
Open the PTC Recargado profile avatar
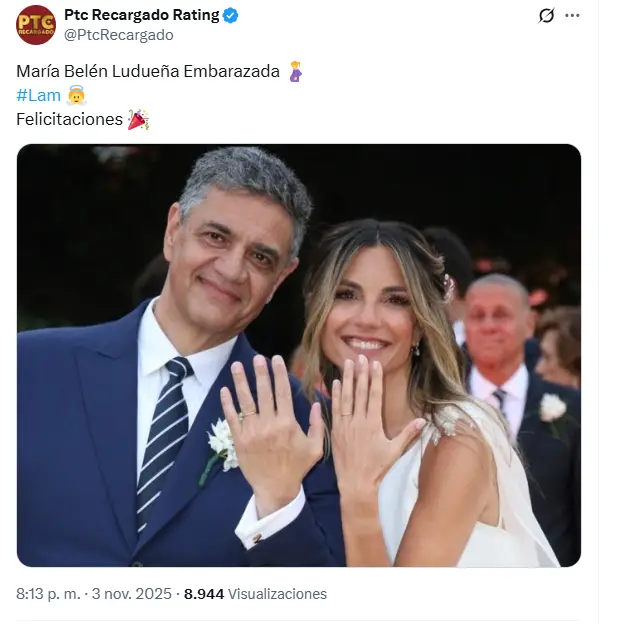pos(36,25)
